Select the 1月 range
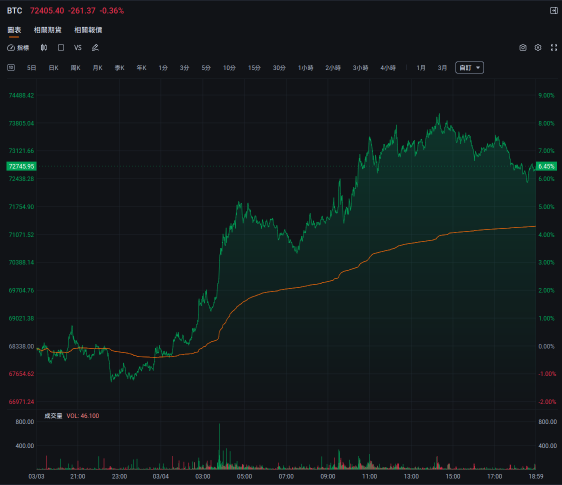 pos(421,68)
